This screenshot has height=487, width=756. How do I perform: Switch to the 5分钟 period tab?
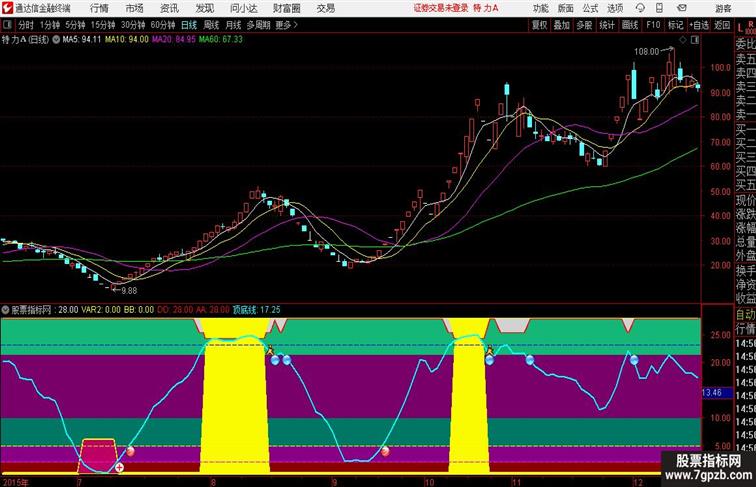click(75, 25)
